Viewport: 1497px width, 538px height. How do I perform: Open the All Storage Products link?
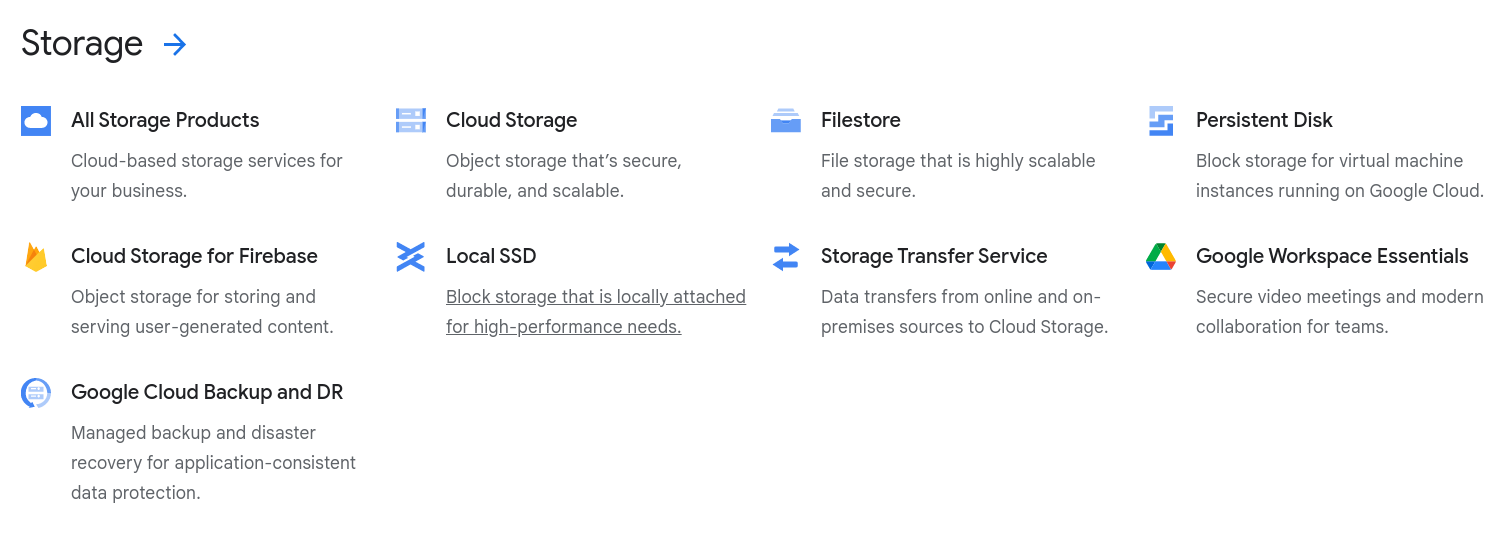(165, 120)
